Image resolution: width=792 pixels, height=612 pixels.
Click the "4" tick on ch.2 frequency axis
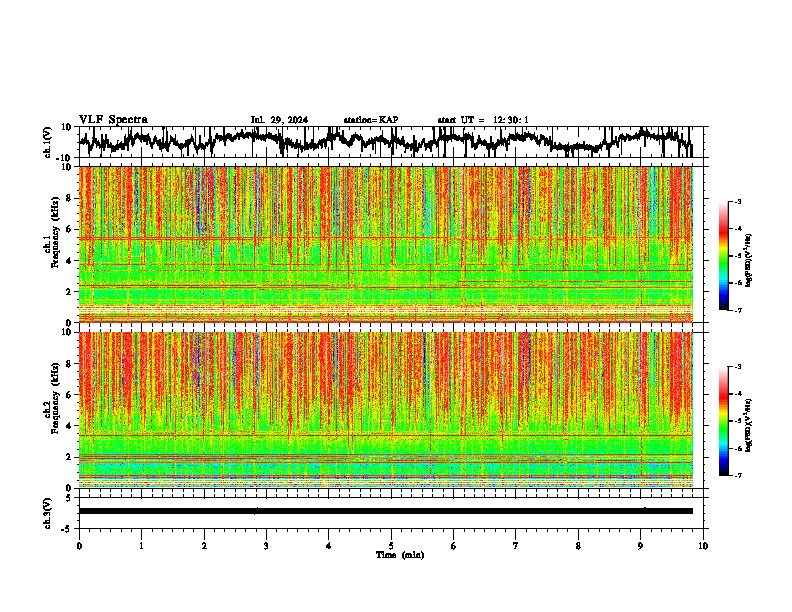coord(69,426)
